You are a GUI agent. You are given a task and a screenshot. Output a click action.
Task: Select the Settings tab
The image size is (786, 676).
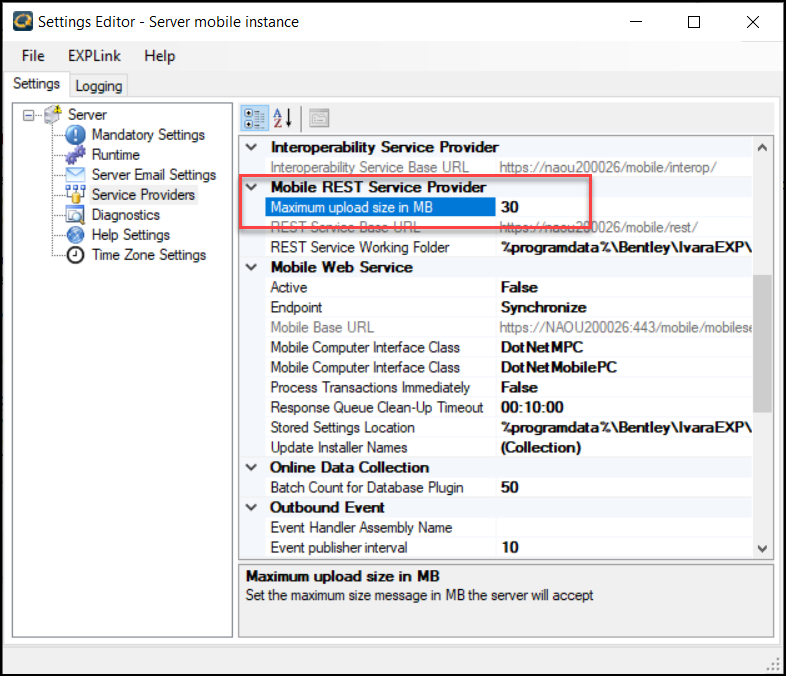tap(36, 84)
